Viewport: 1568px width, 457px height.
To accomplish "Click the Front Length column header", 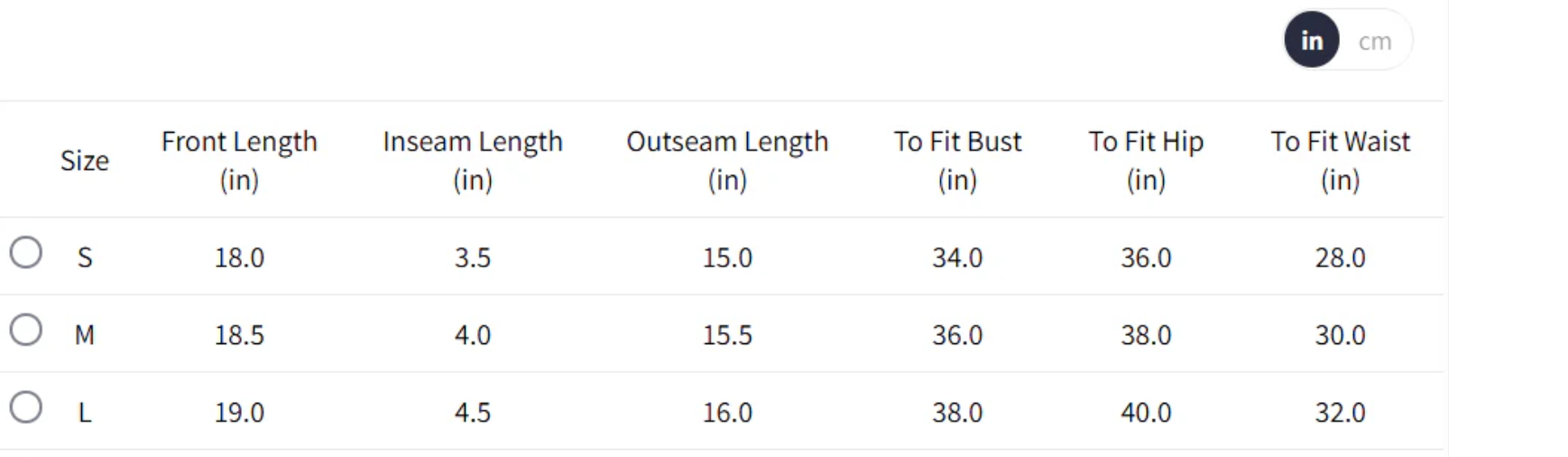I will [x=239, y=160].
